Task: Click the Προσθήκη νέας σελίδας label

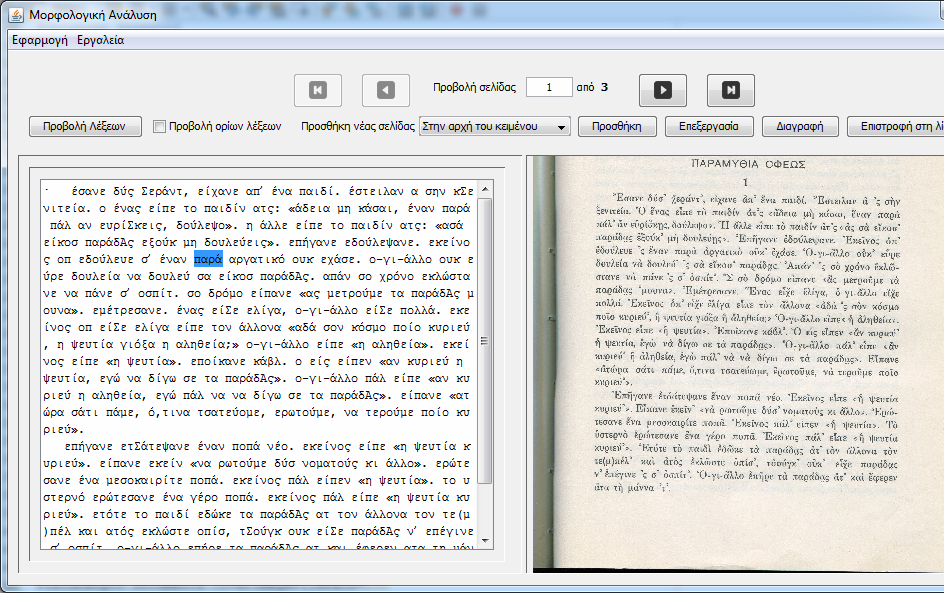Action: point(358,126)
